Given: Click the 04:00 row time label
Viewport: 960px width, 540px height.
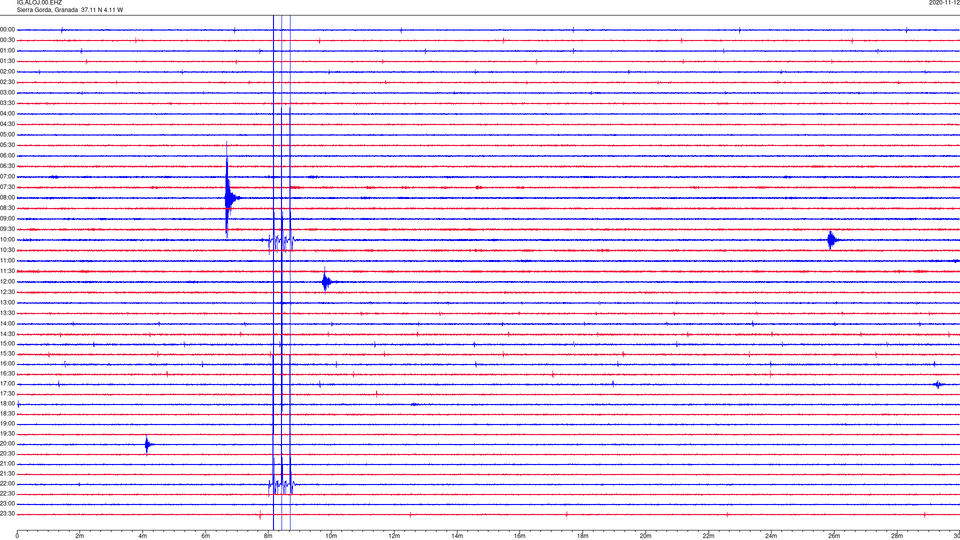Looking at the screenshot, I should click(x=7, y=113).
